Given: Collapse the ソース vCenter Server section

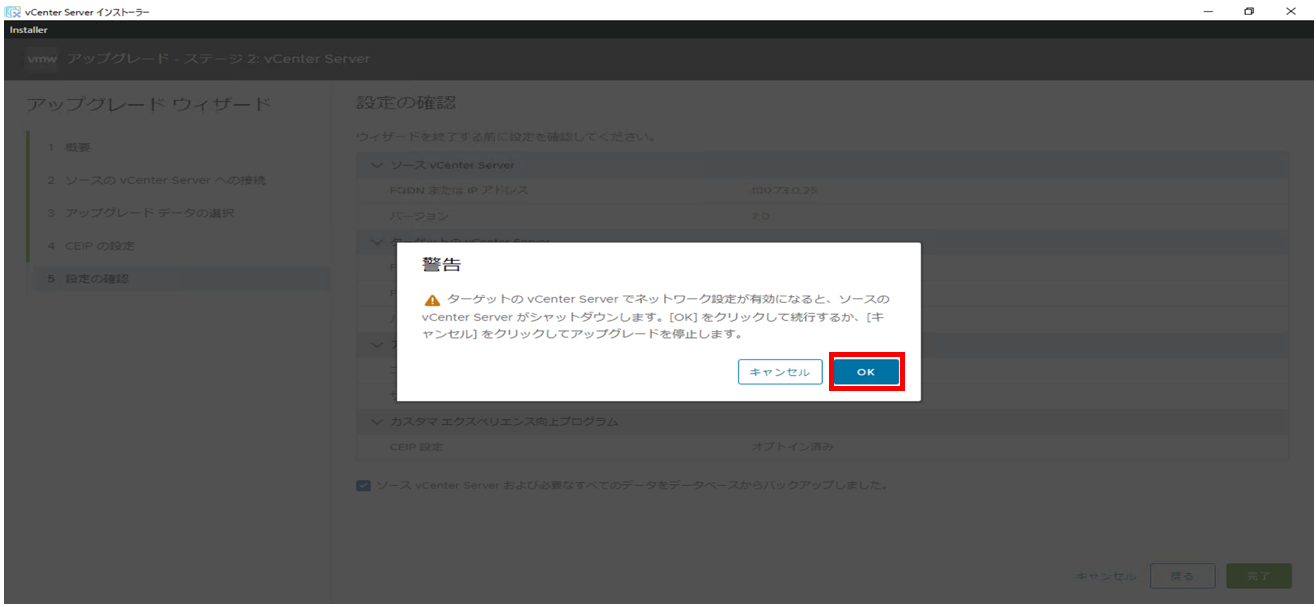Looking at the screenshot, I should click(x=378, y=165).
